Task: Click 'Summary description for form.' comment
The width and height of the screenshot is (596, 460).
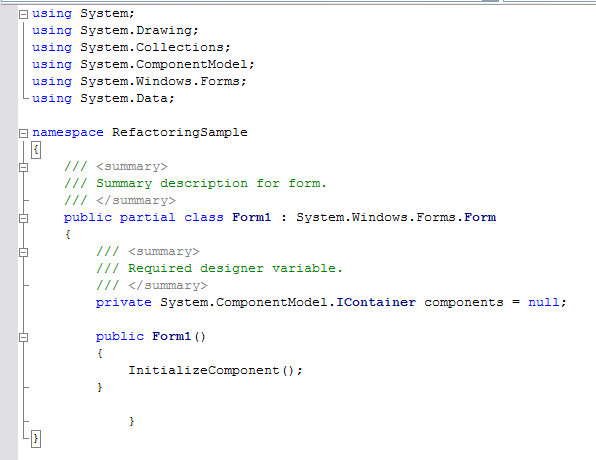Action: pyautogui.click(x=211, y=184)
